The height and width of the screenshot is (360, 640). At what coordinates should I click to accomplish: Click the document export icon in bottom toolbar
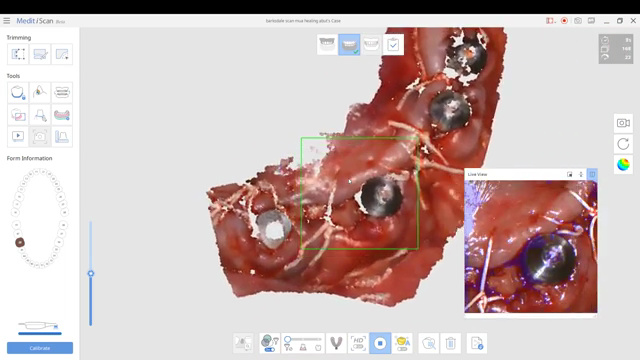477,343
